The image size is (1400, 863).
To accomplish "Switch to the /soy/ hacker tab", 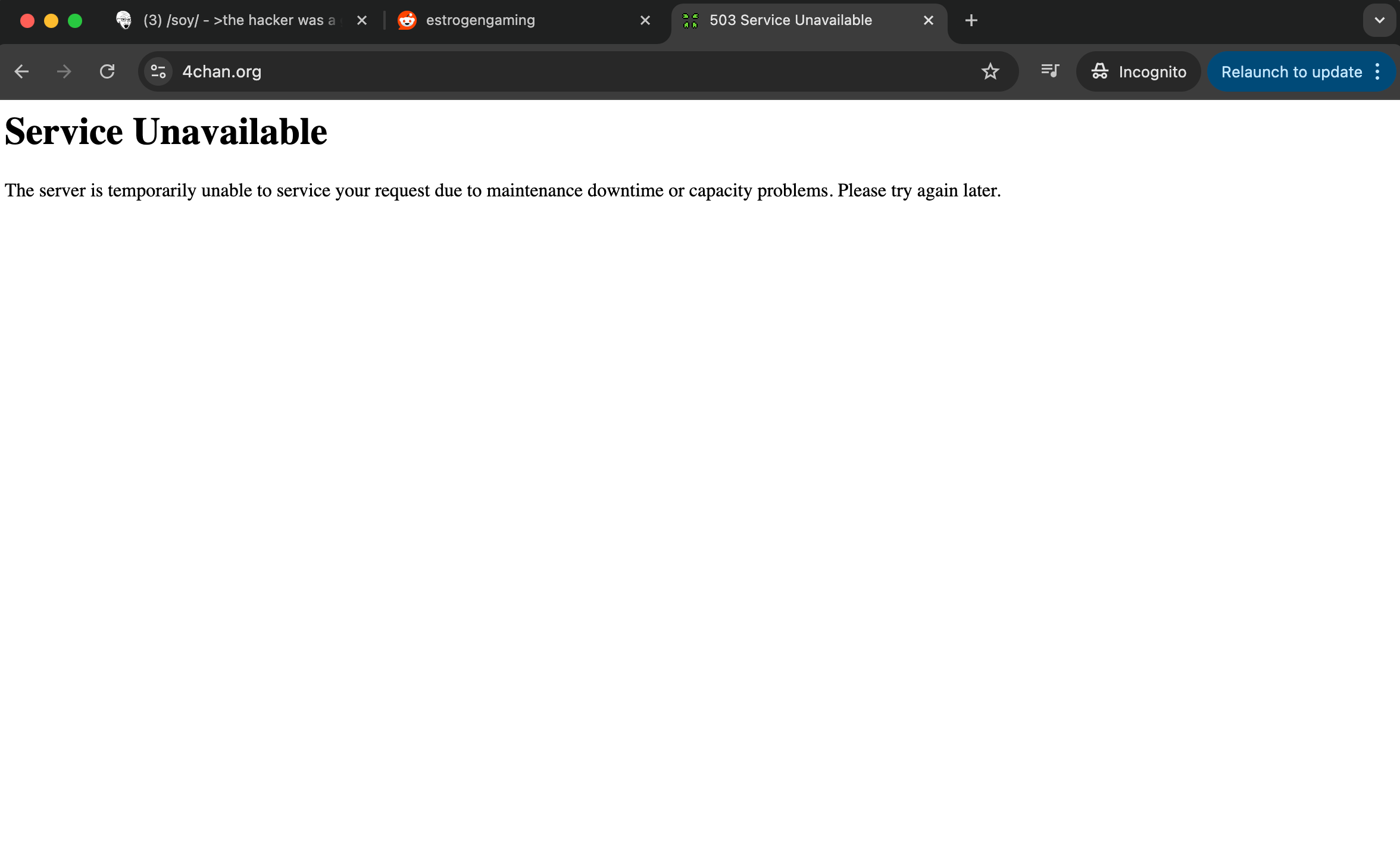I will click(x=238, y=20).
